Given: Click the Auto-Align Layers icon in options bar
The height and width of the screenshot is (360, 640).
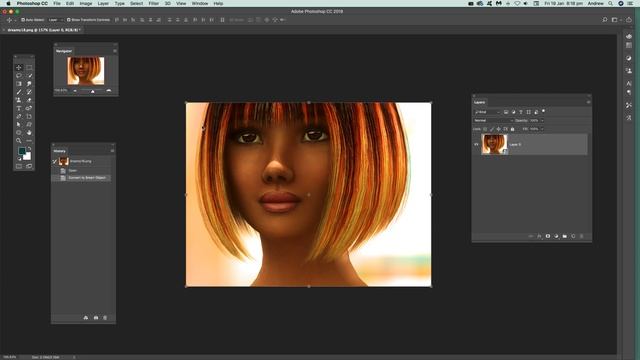Looking at the screenshot, I should [x=222, y=20].
